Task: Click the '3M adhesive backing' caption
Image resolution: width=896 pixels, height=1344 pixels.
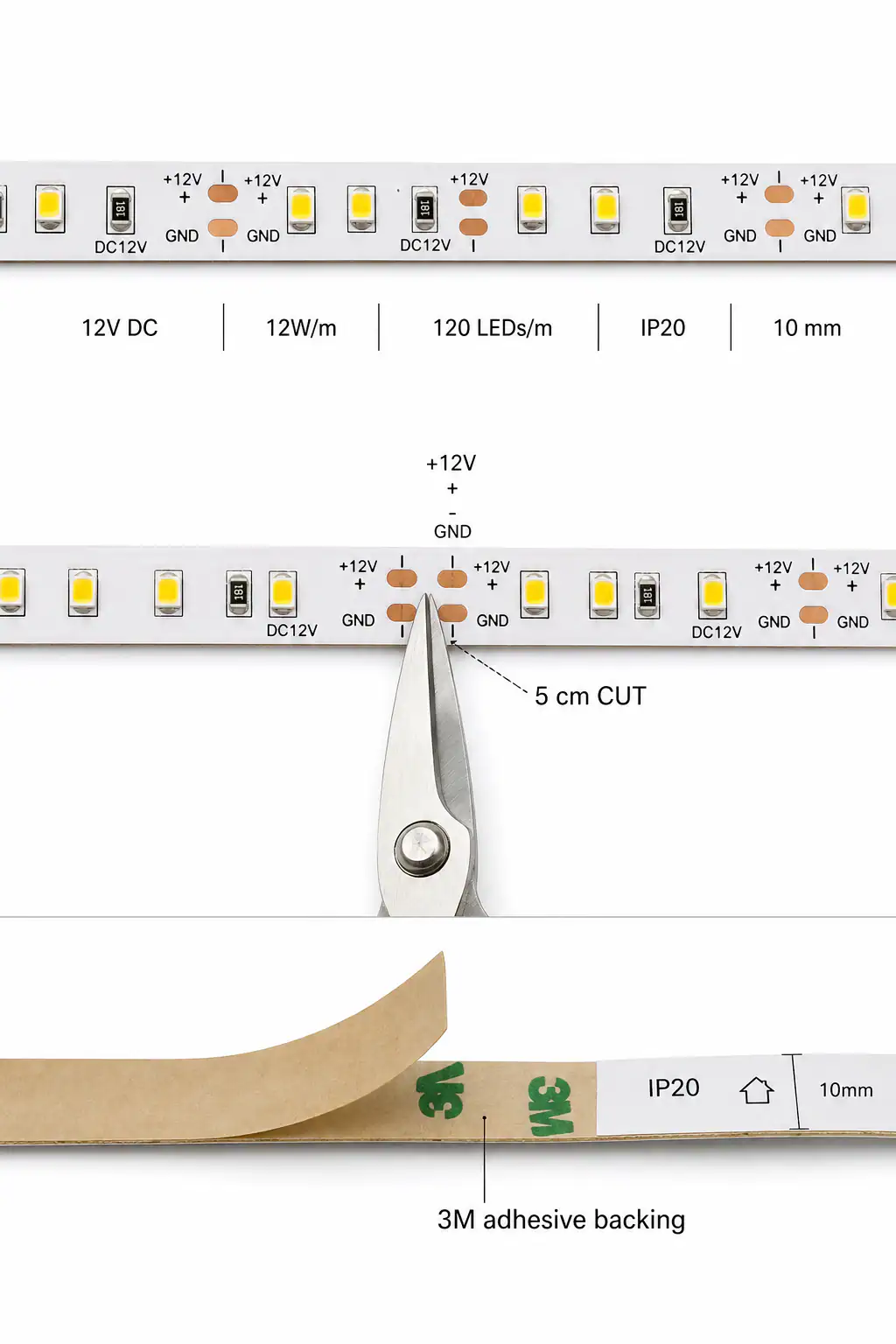Action: (561, 1220)
